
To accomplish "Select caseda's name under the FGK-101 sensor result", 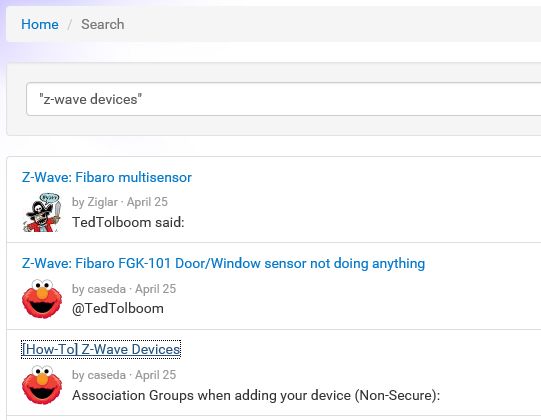I will click(x=106, y=289).
